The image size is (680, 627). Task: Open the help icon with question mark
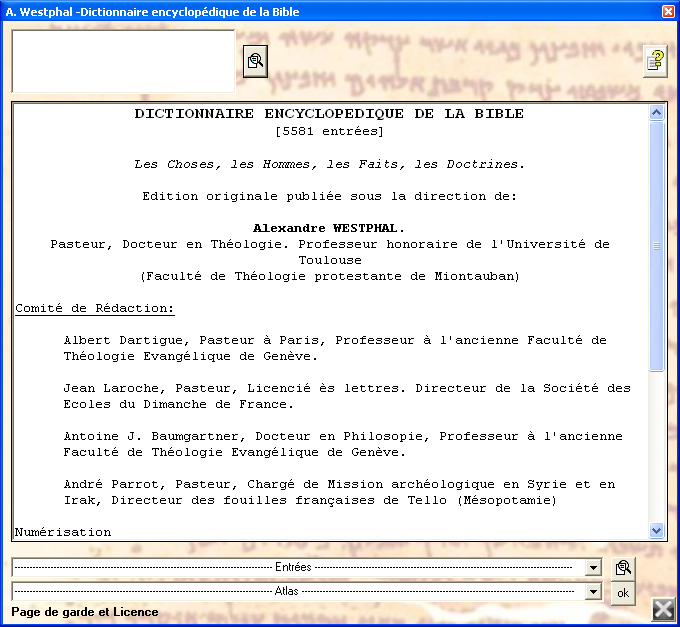[x=655, y=61]
